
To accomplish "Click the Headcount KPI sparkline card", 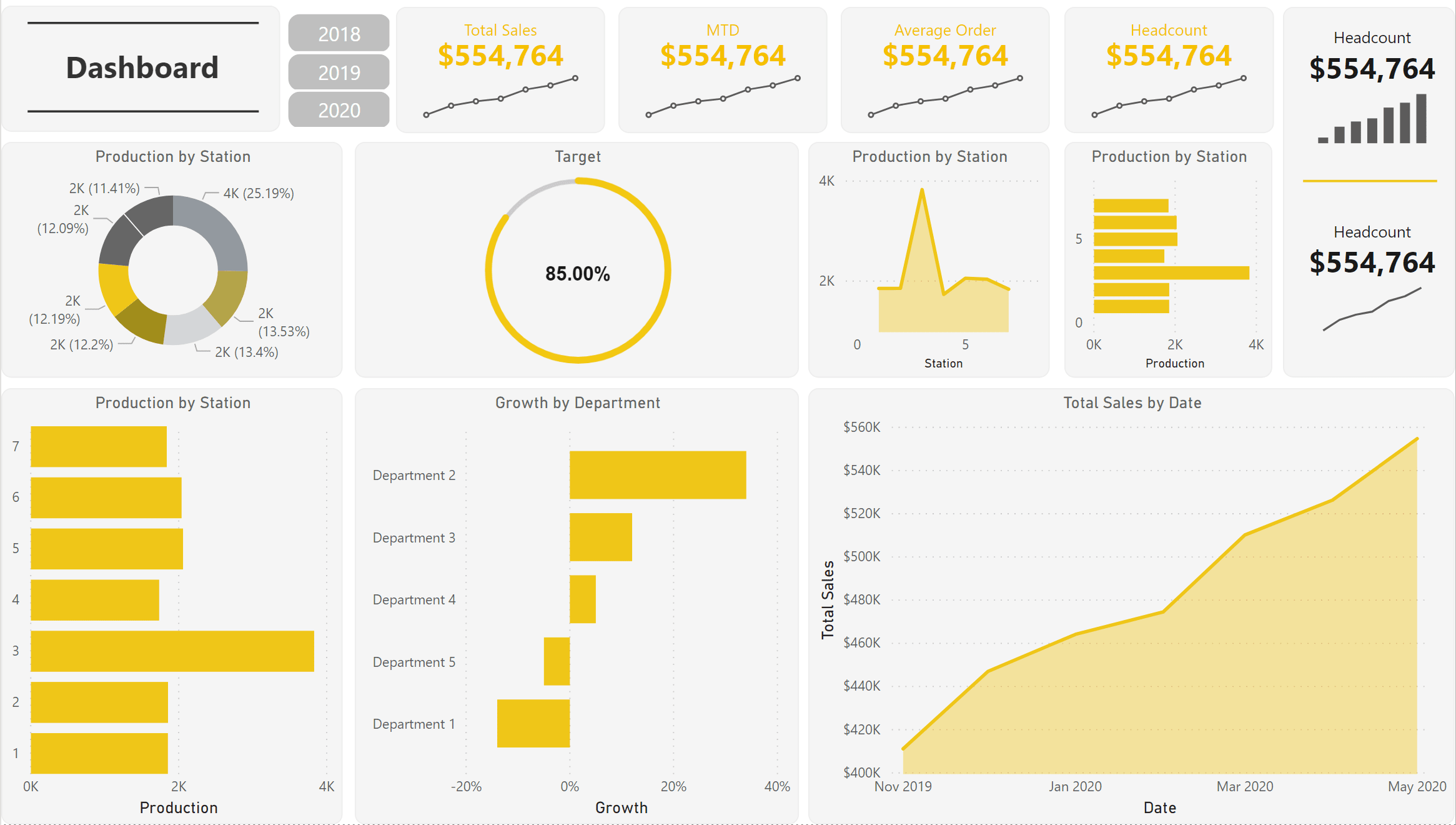I will click(1167, 69).
